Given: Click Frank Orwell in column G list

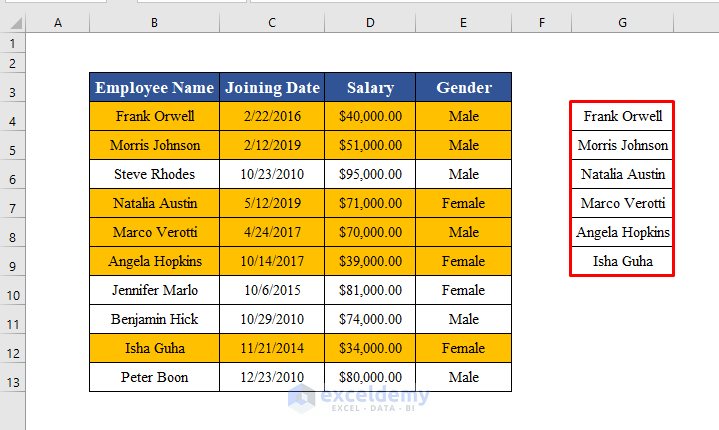Looking at the screenshot, I should tap(622, 116).
